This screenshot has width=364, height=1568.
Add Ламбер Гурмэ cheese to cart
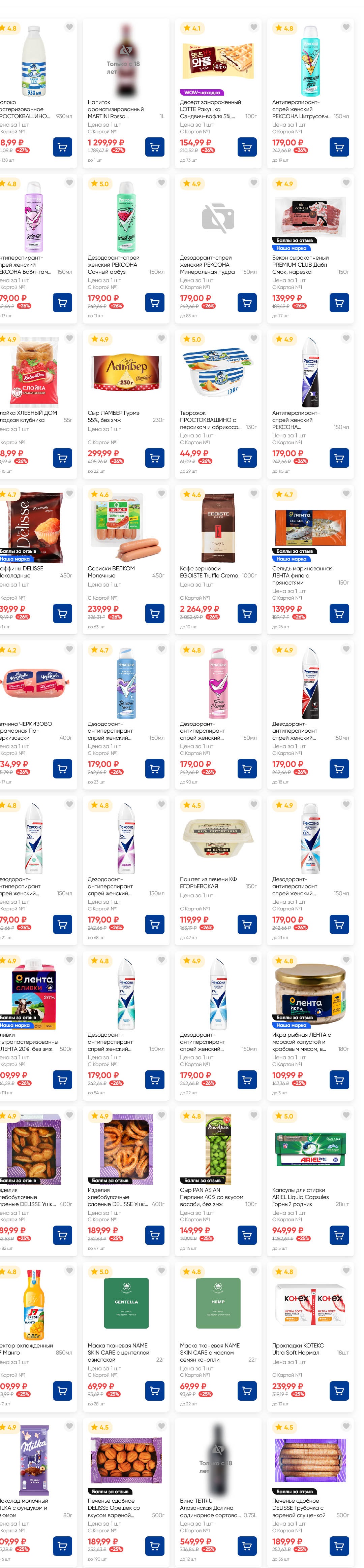(154, 458)
